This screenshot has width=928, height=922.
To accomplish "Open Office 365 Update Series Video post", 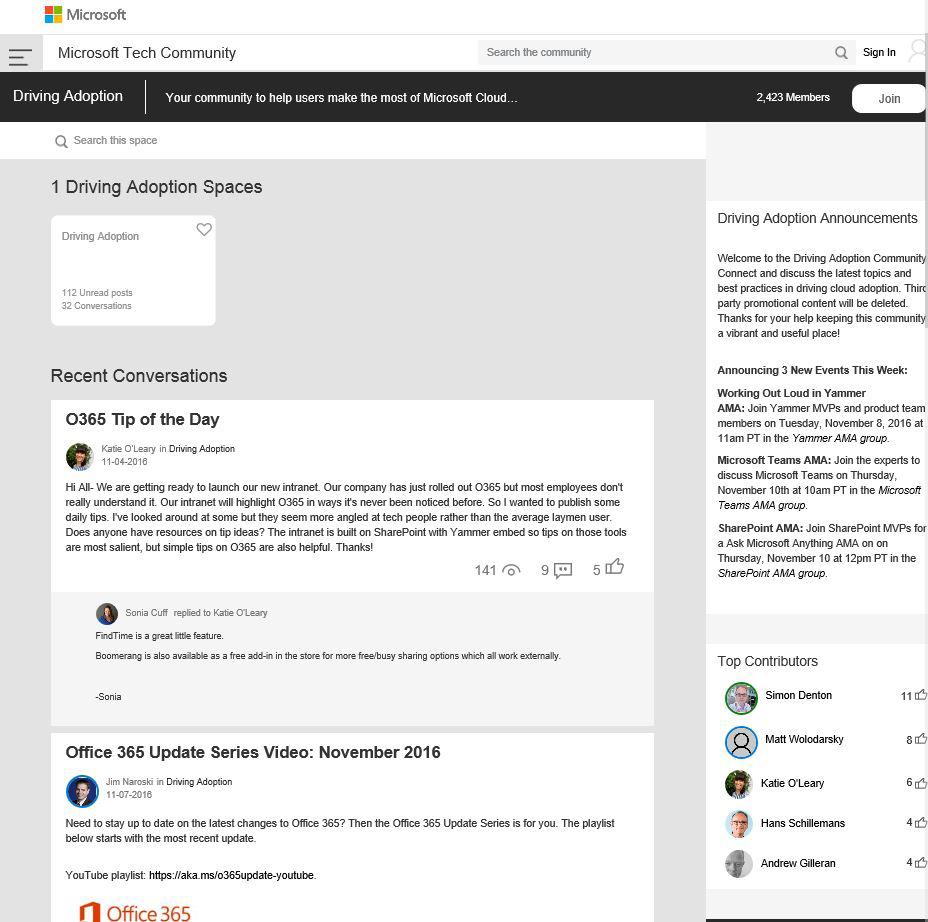I will tap(253, 752).
